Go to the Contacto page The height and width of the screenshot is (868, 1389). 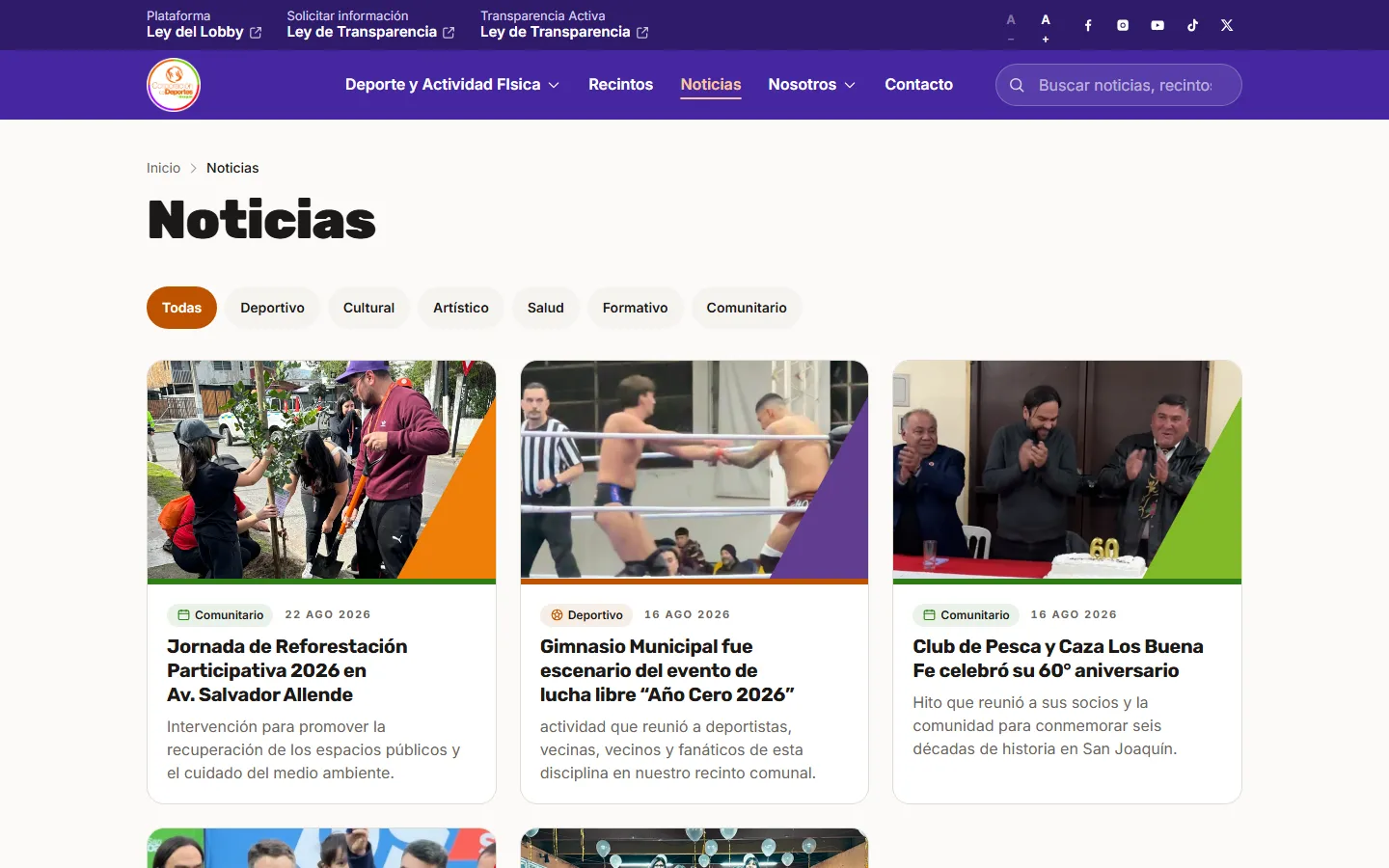tap(919, 85)
